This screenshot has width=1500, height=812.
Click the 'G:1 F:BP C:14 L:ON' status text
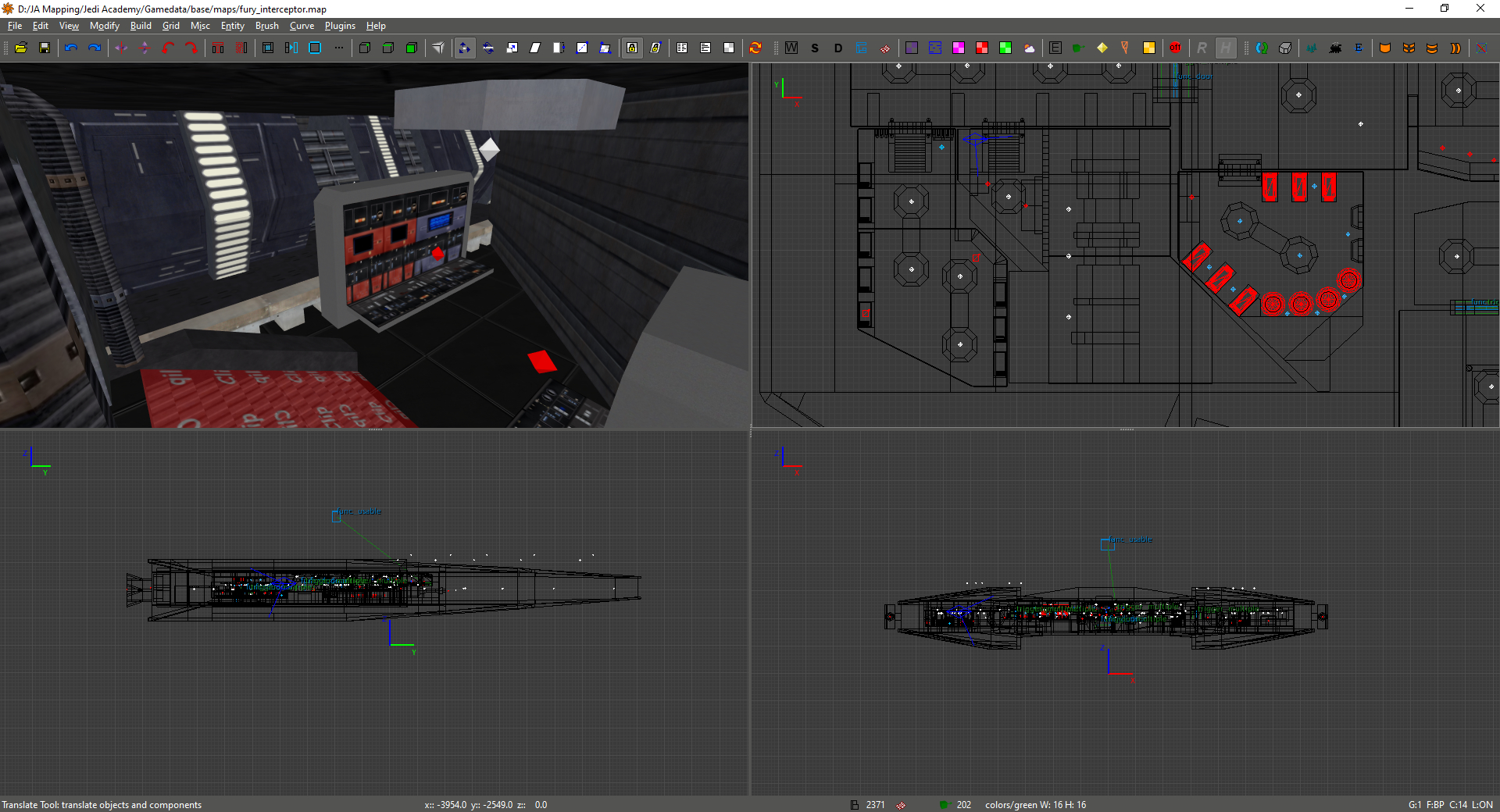coord(1451,805)
